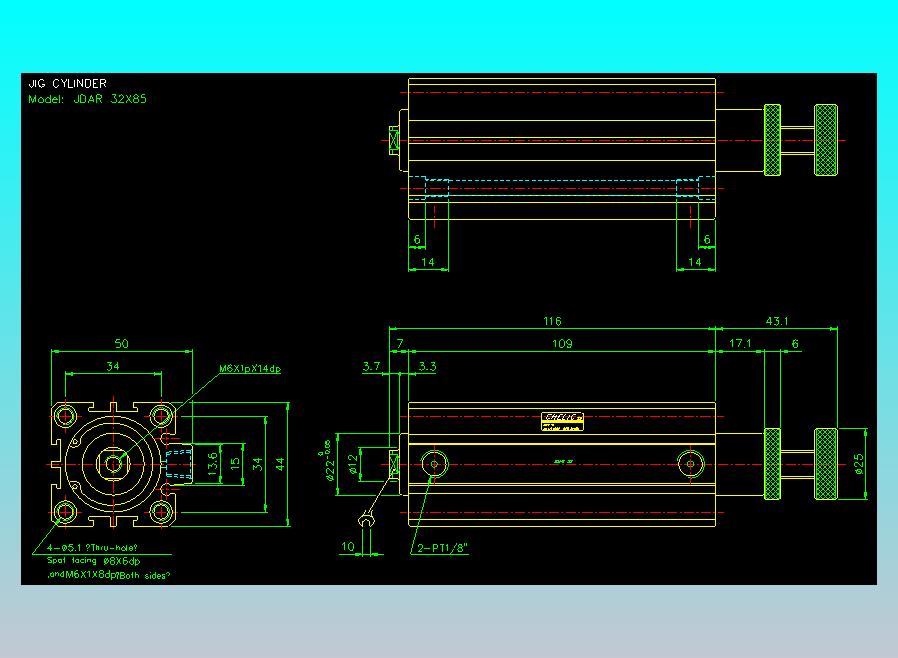The width and height of the screenshot is (898, 658).
Task: Select the wrench symbol near the 10 dimension
Action: click(x=365, y=518)
